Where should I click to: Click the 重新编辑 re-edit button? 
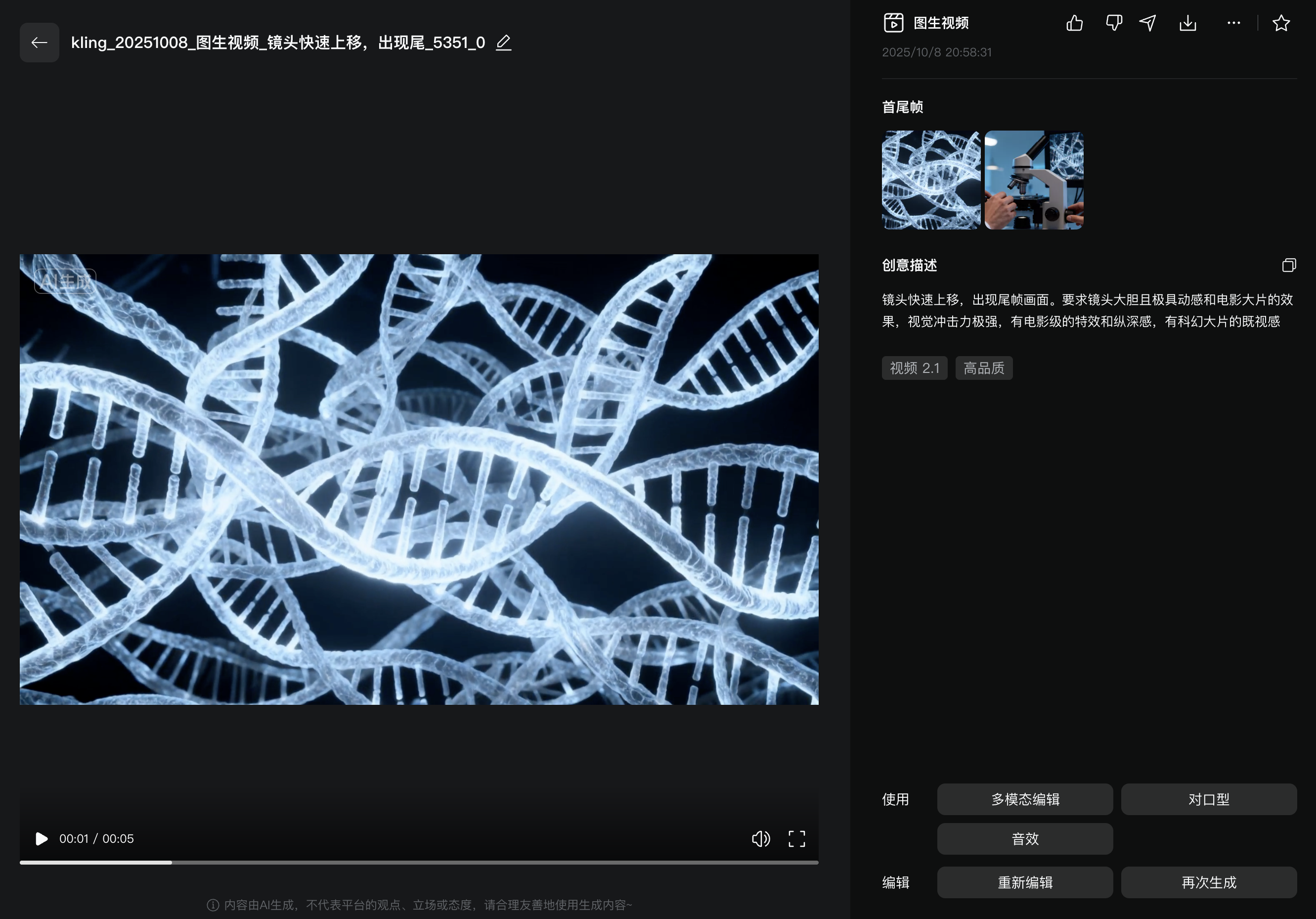pyautogui.click(x=1024, y=882)
